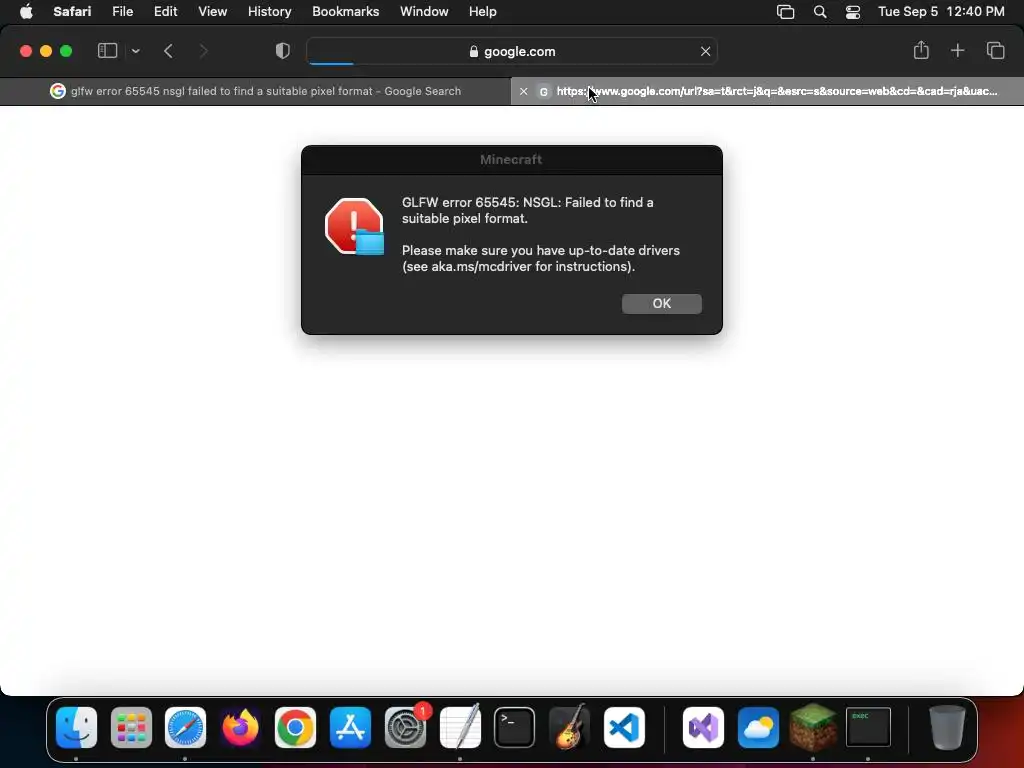Launch Visual Studio from the Dock
Viewport: 1024px width, 768px height.
tap(703, 727)
